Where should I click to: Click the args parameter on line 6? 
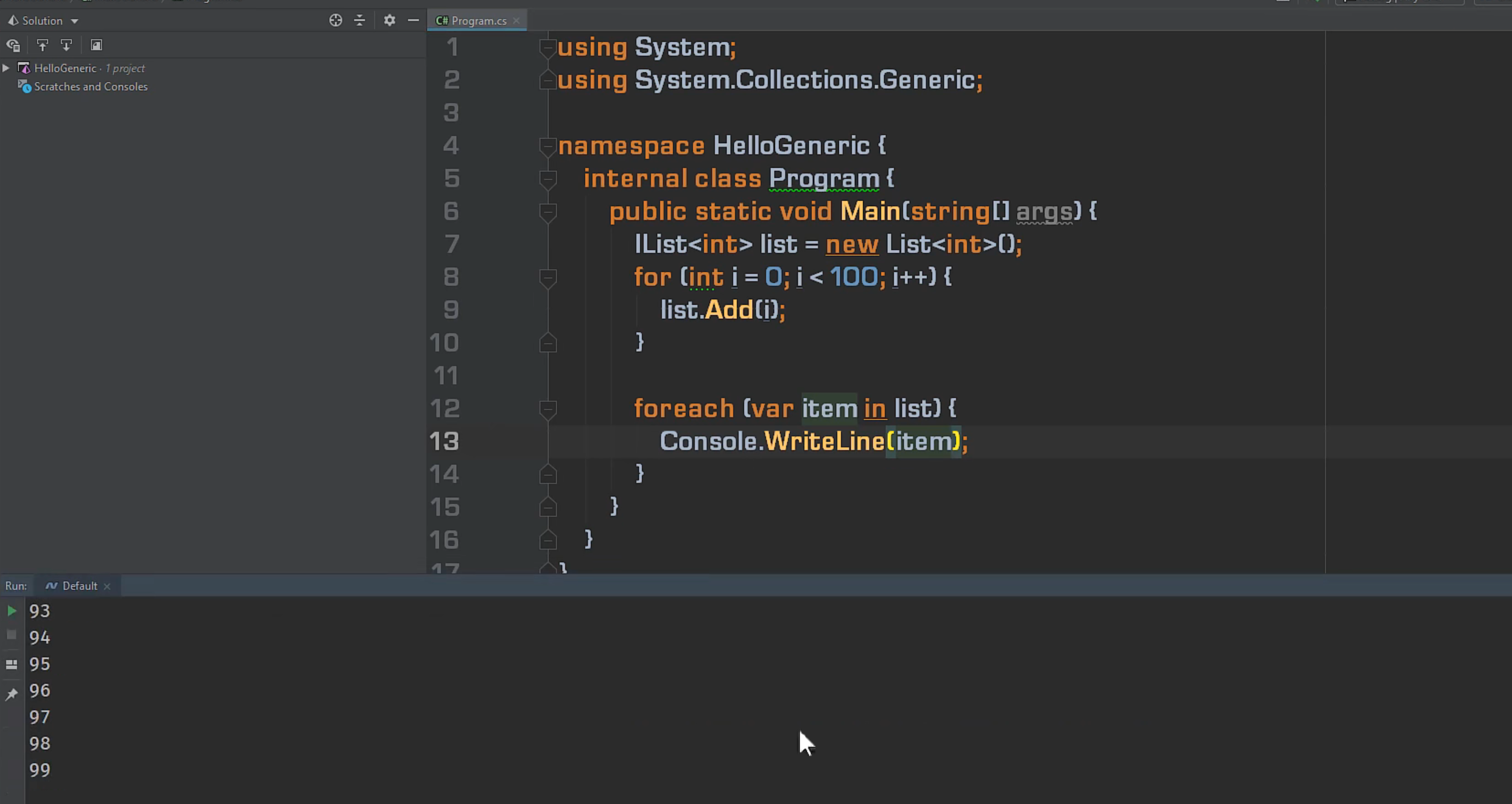[x=1044, y=212]
